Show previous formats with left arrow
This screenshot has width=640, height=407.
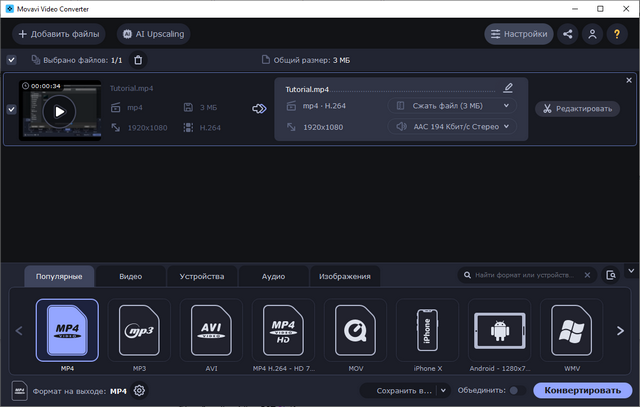pos(19,331)
